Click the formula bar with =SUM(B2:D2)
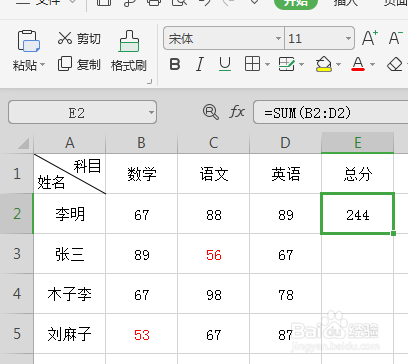 click(x=331, y=113)
